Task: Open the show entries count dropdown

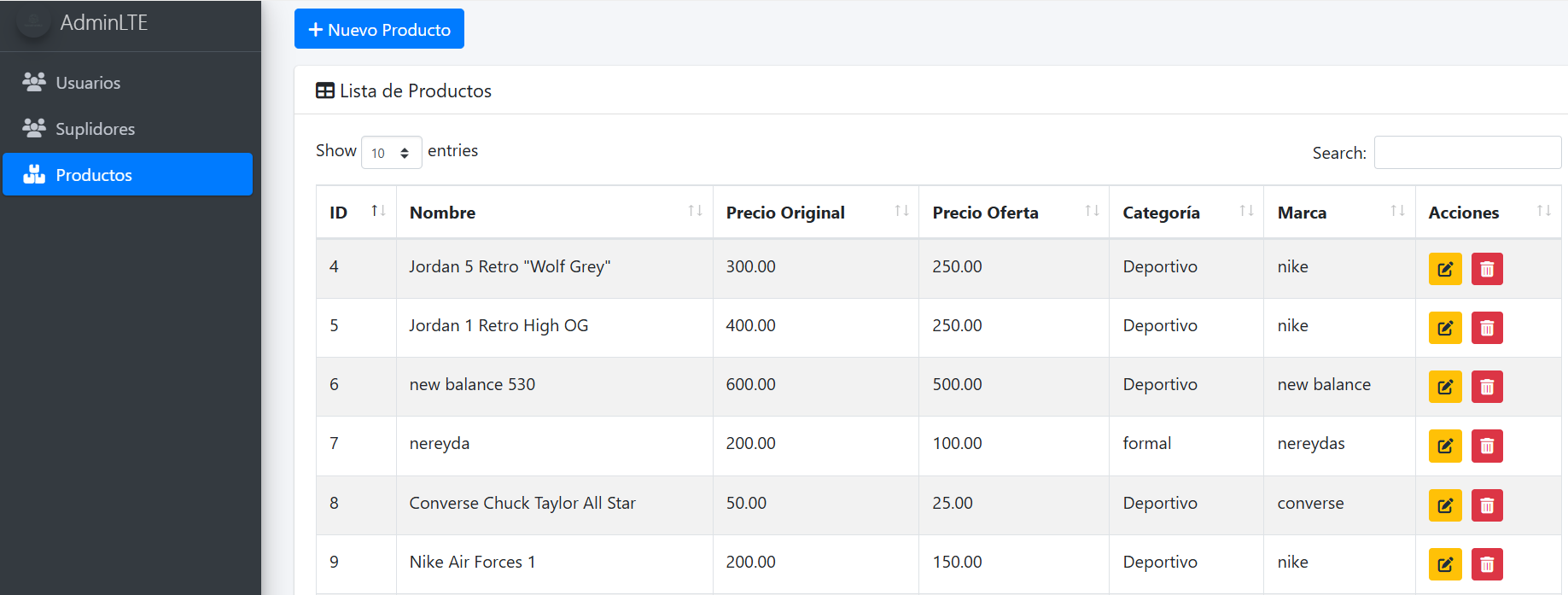Action: pos(391,153)
